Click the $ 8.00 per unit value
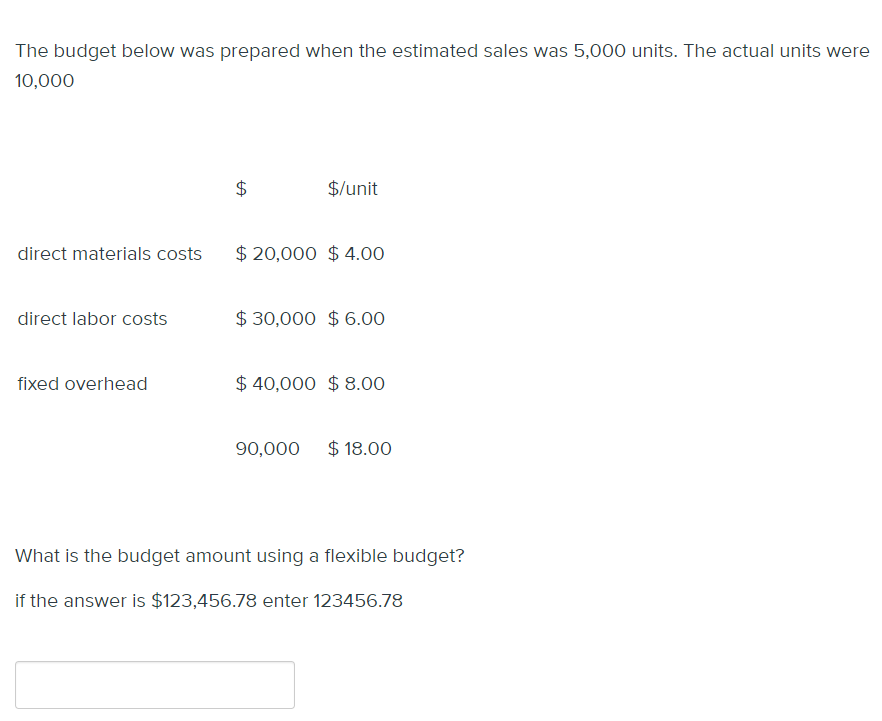 356,384
